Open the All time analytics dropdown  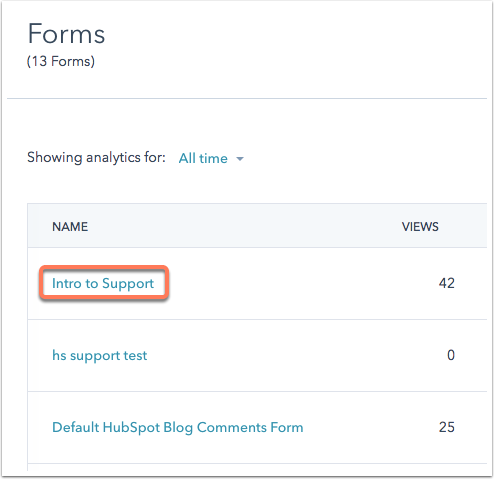click(211, 158)
